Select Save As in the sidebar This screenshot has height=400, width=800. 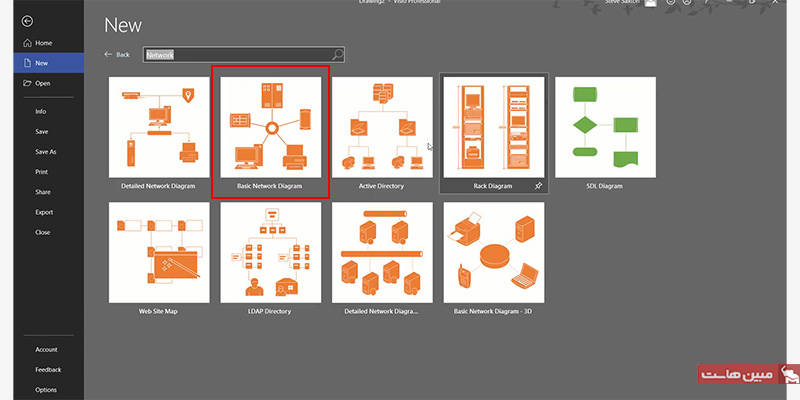pos(46,152)
